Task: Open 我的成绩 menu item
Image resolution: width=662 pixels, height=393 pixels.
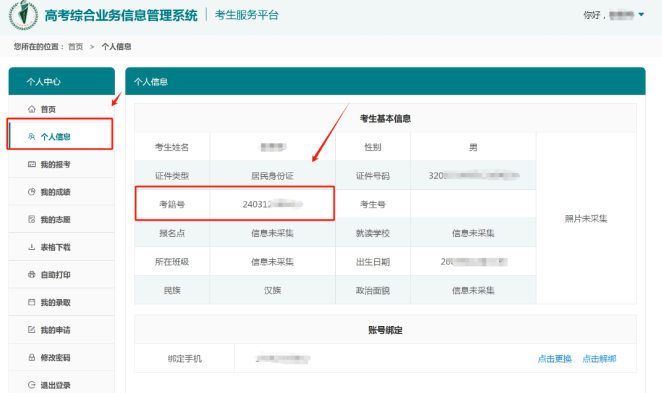Action: coord(61,192)
